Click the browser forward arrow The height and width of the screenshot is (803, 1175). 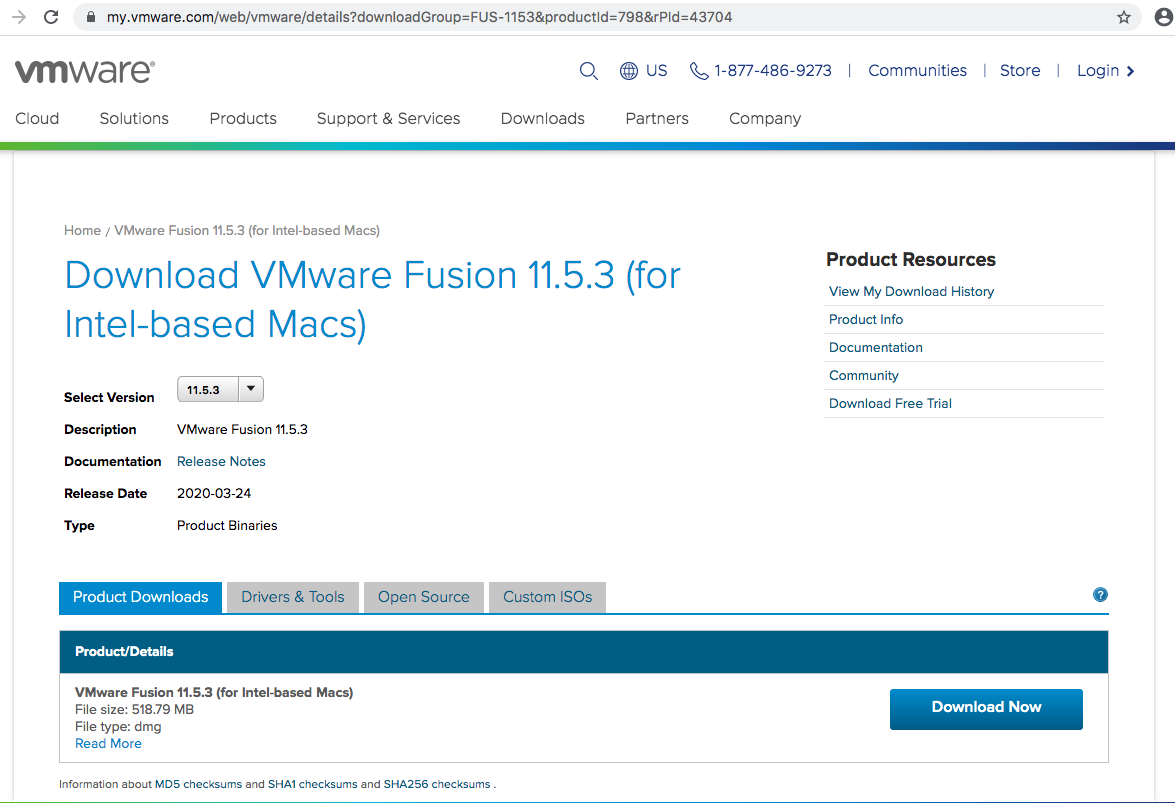(19, 17)
